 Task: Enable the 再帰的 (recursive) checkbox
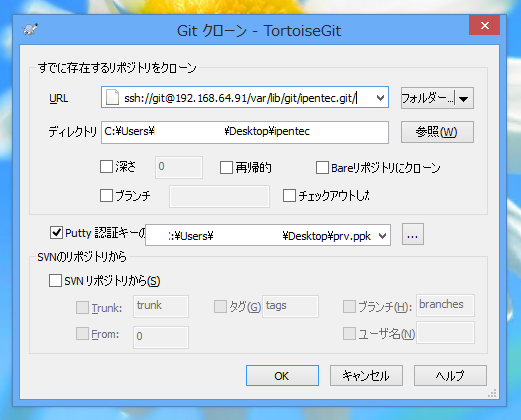click(x=226, y=168)
